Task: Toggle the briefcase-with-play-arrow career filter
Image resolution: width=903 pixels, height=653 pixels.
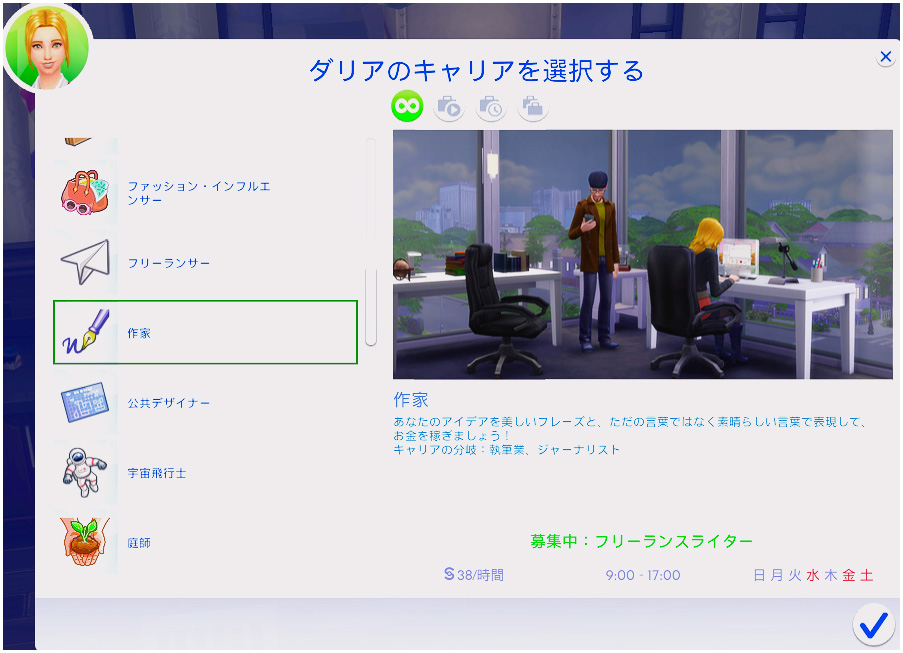Action: 449,106
